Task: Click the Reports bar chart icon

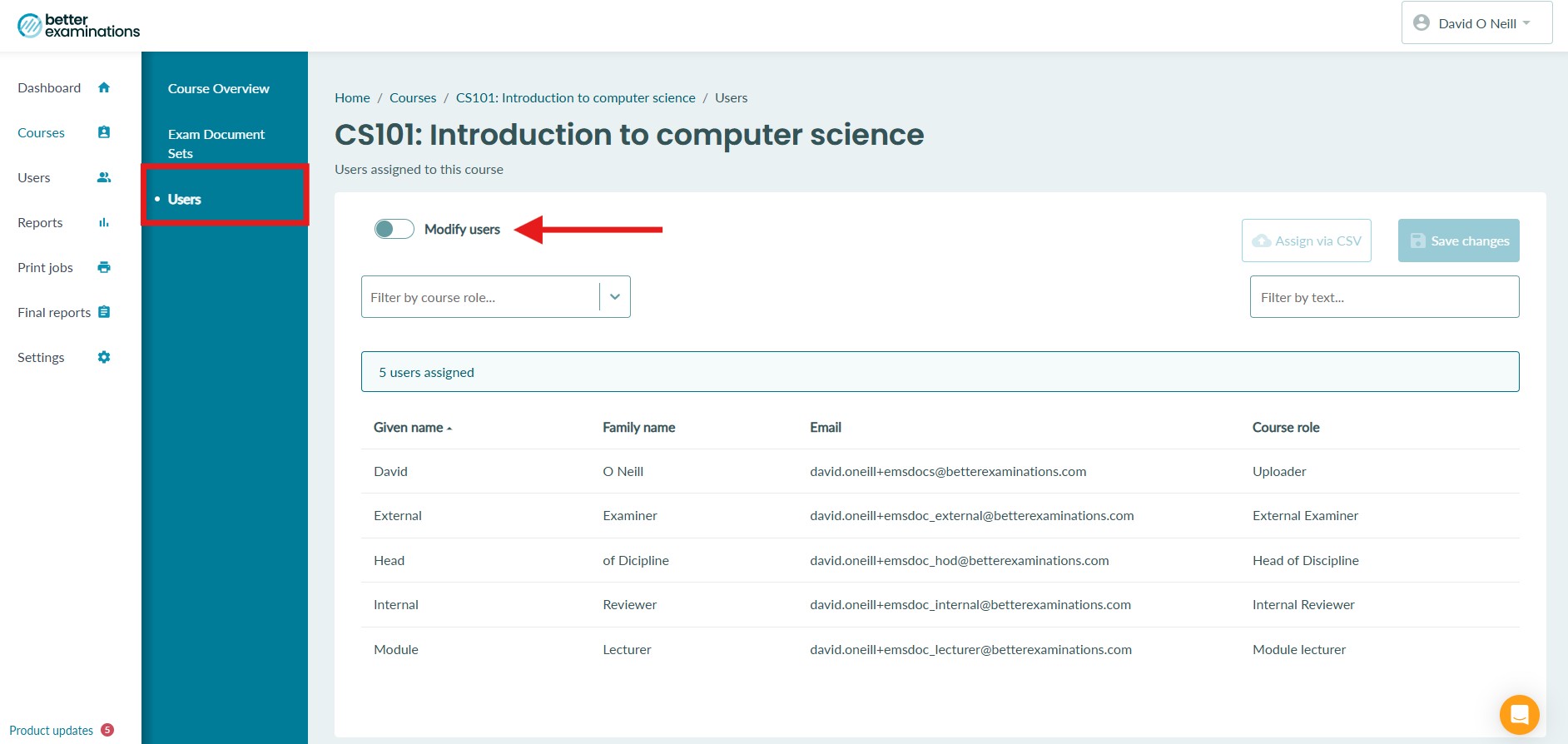Action: coord(104,222)
